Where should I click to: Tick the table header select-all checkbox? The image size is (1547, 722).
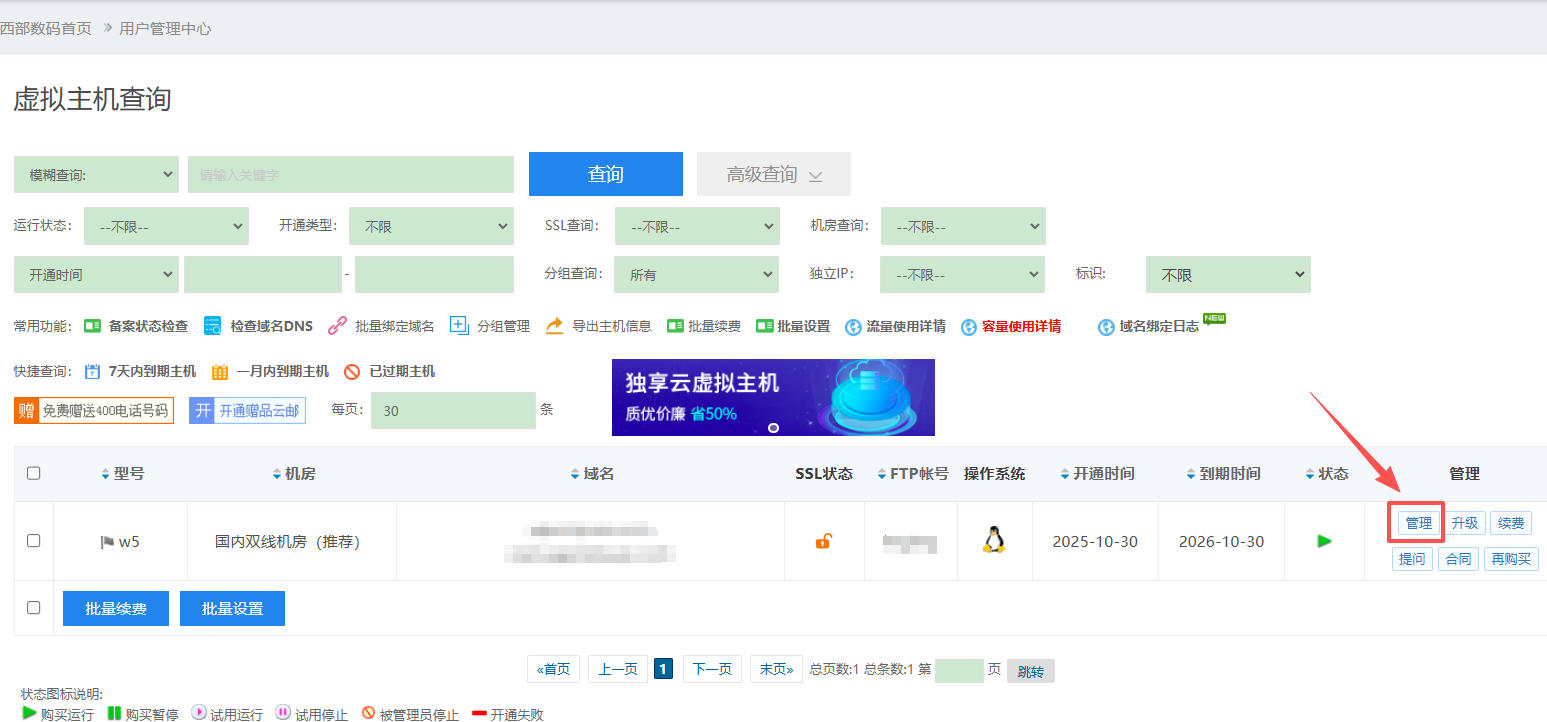(x=34, y=473)
